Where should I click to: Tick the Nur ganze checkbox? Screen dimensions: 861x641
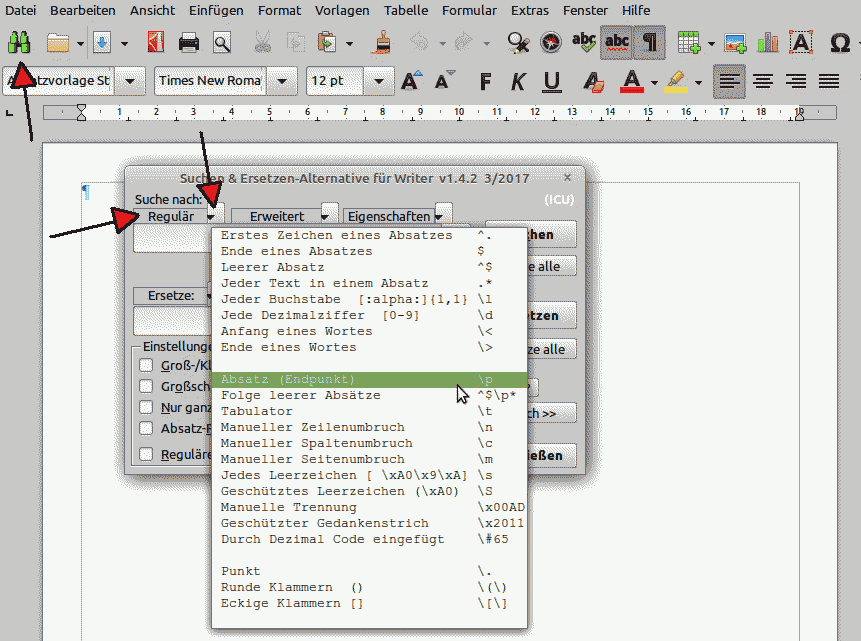click(x=146, y=407)
